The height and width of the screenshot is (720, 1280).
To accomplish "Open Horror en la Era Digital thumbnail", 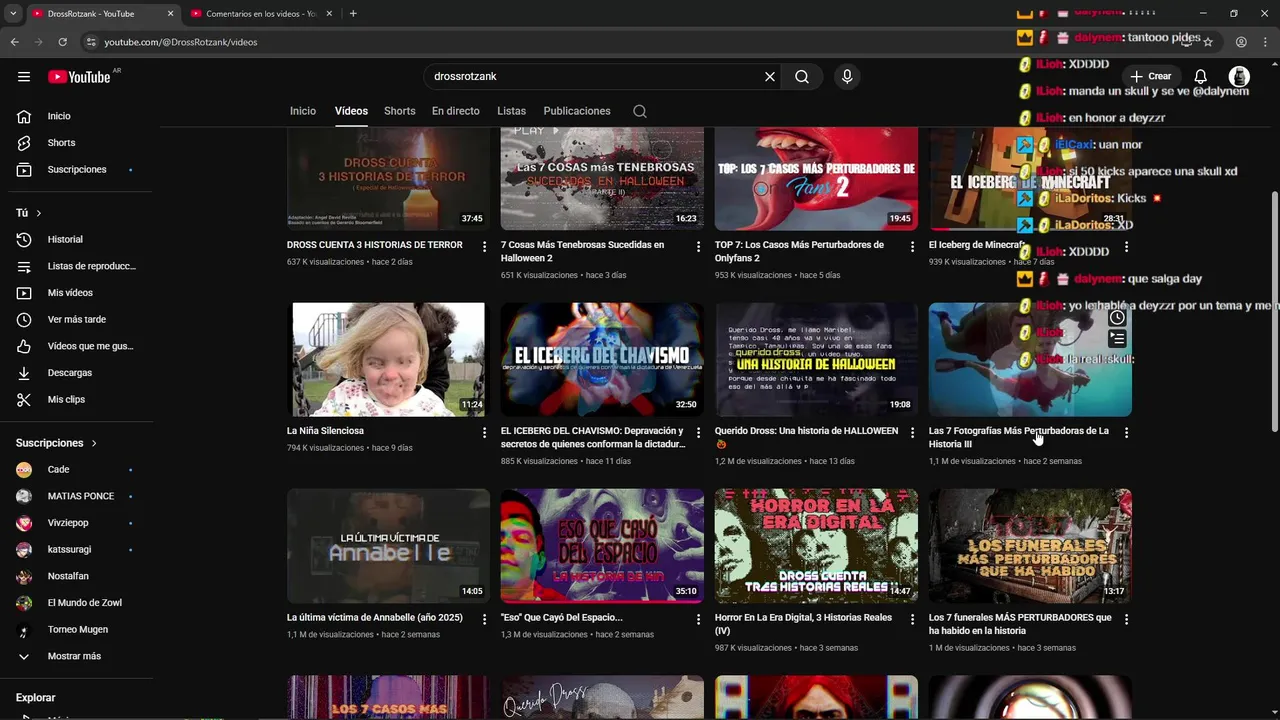I will [816, 546].
